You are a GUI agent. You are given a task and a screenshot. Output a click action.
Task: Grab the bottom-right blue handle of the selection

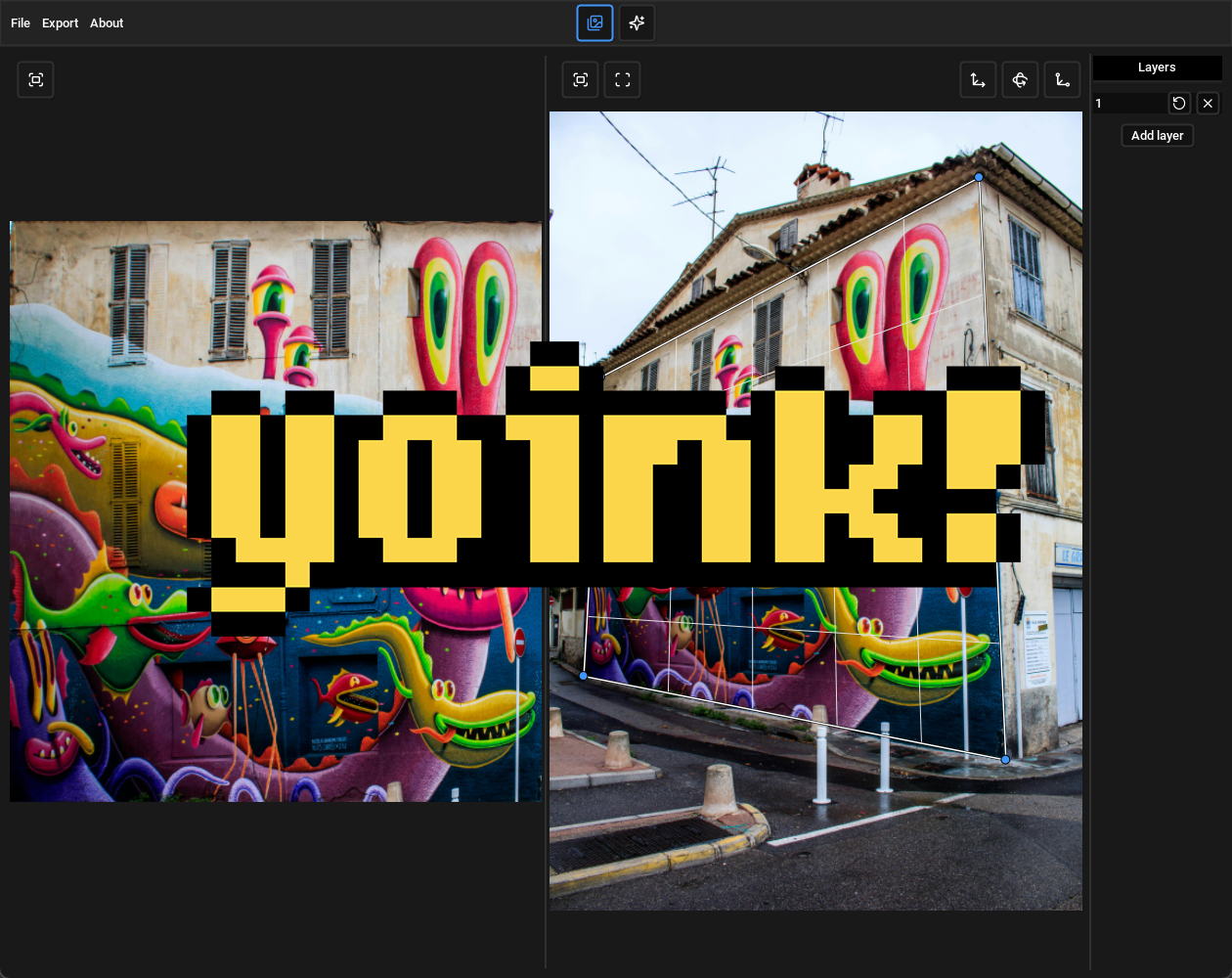point(1005,759)
